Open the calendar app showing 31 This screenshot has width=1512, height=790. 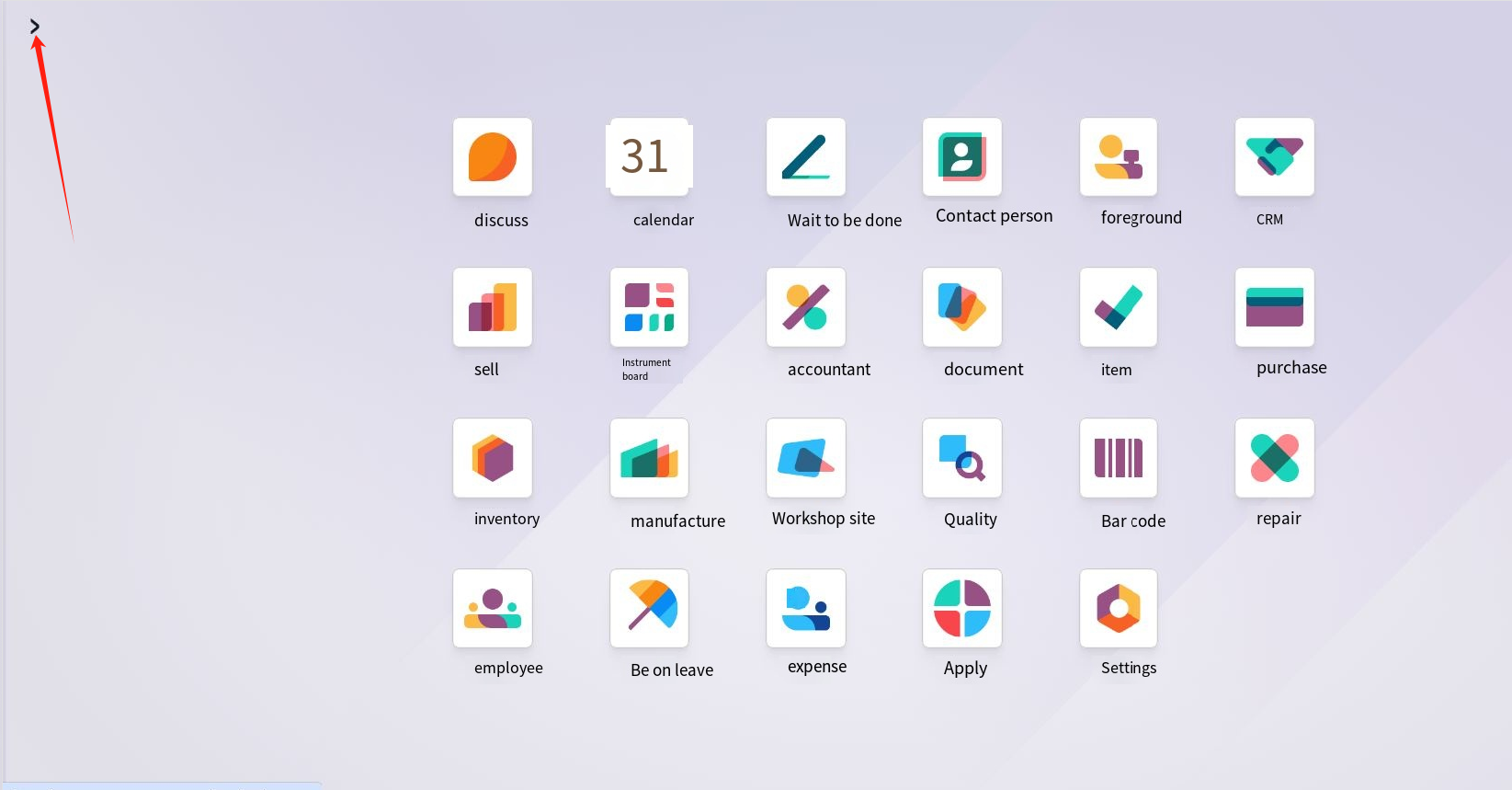point(649,156)
